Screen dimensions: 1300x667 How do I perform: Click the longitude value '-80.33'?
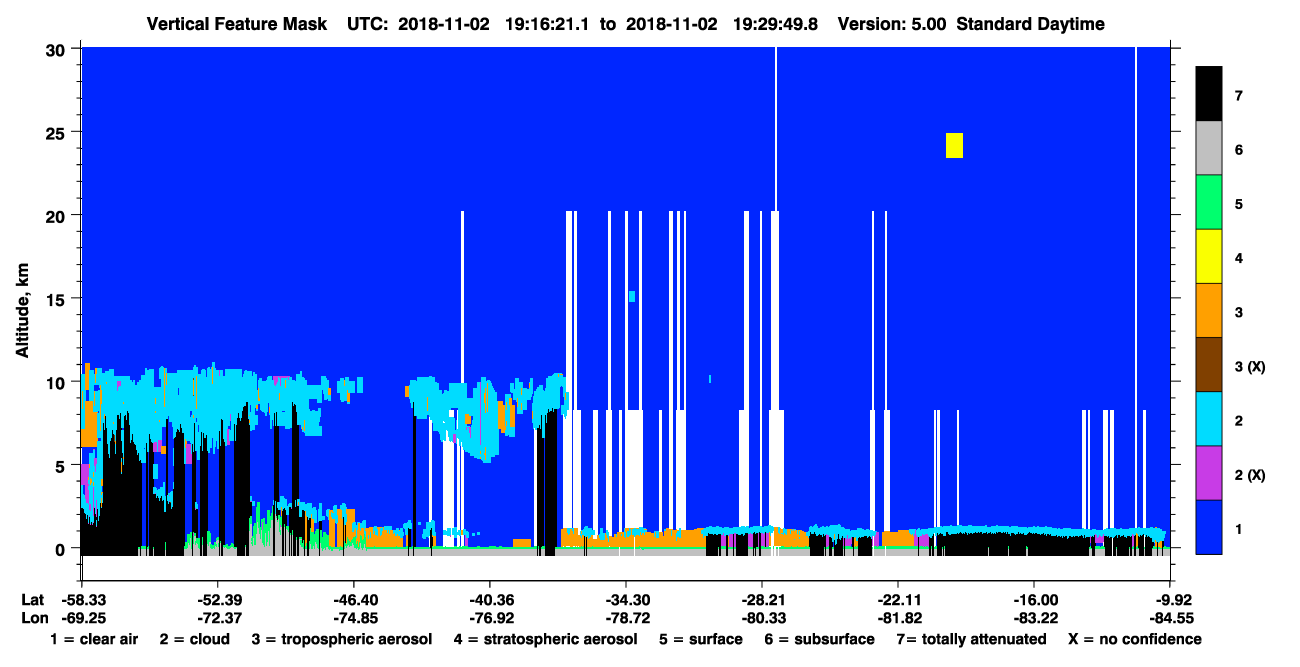point(762,618)
